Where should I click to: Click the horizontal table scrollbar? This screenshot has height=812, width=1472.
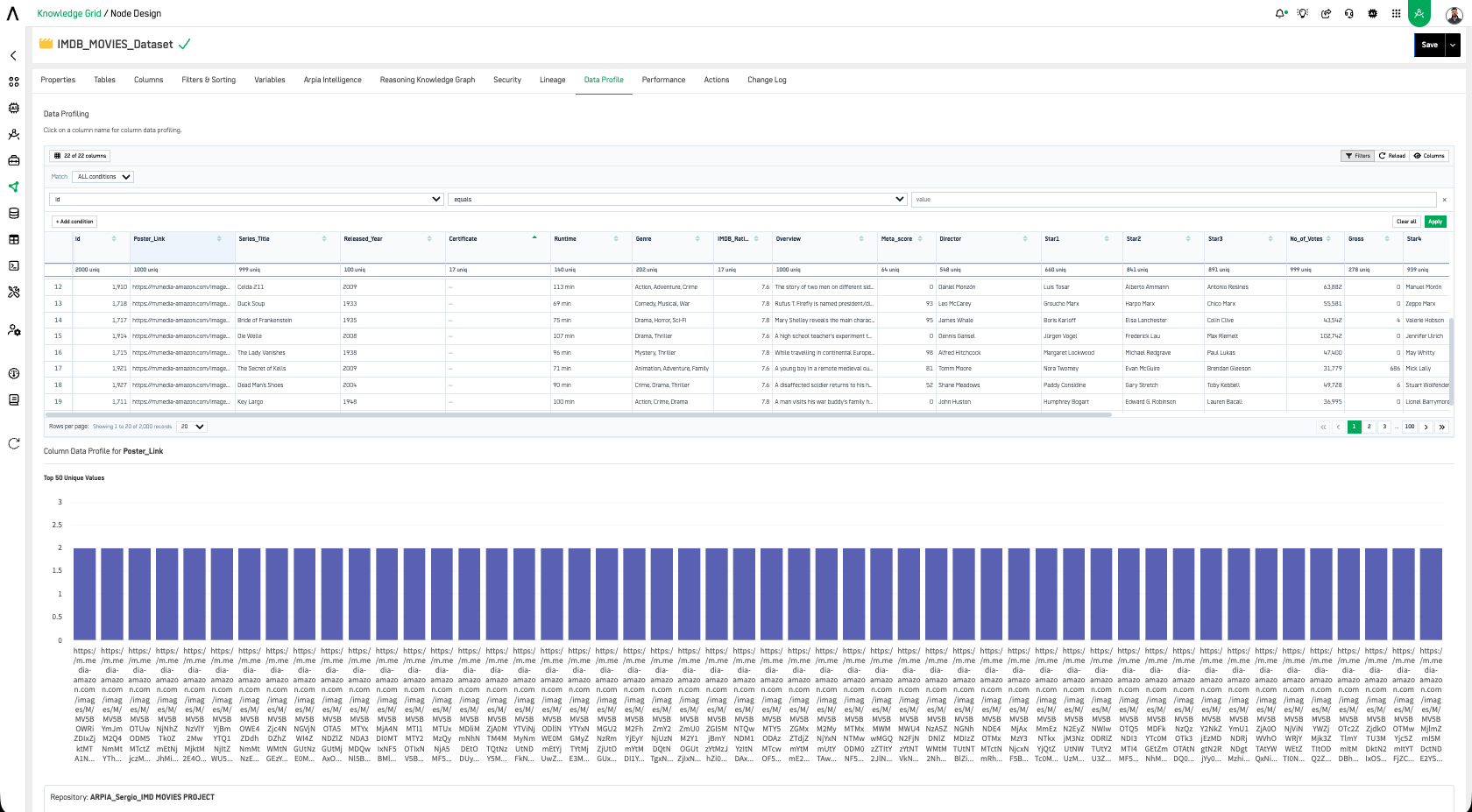tap(579, 414)
